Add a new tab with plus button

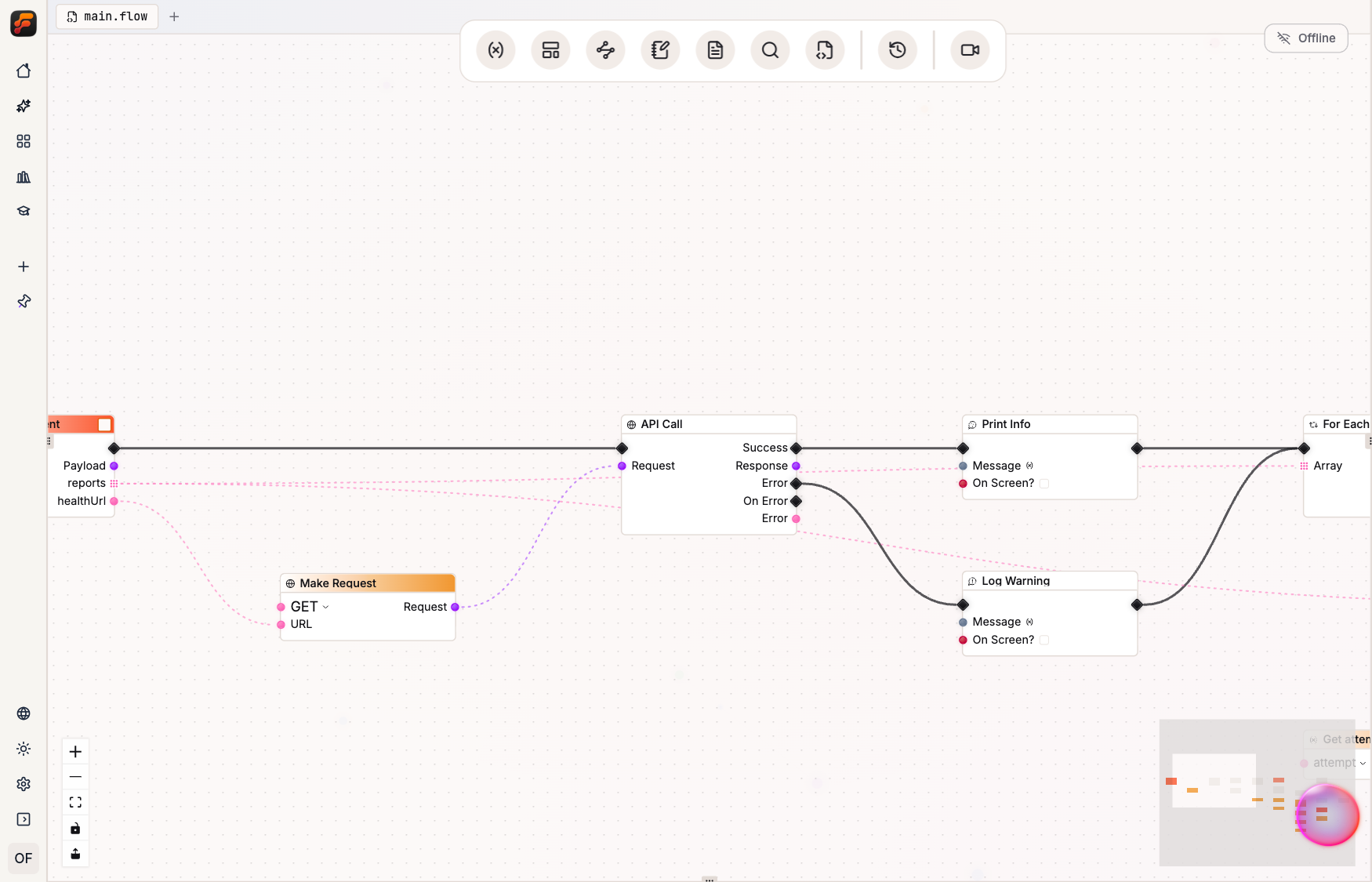(174, 16)
